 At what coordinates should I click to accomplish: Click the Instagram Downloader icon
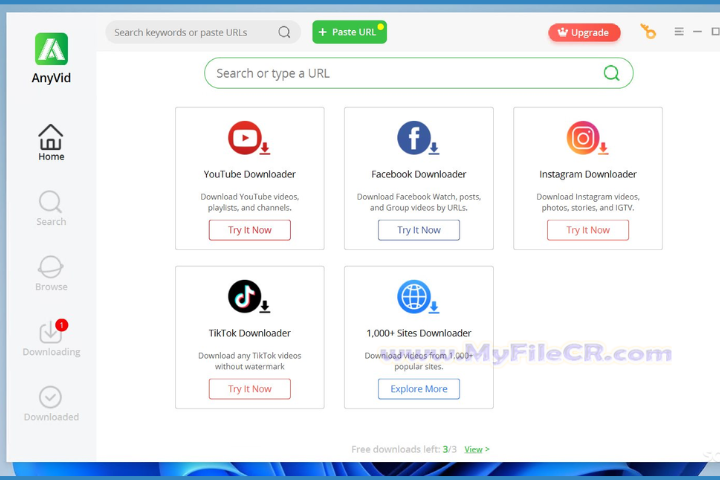coord(587,138)
